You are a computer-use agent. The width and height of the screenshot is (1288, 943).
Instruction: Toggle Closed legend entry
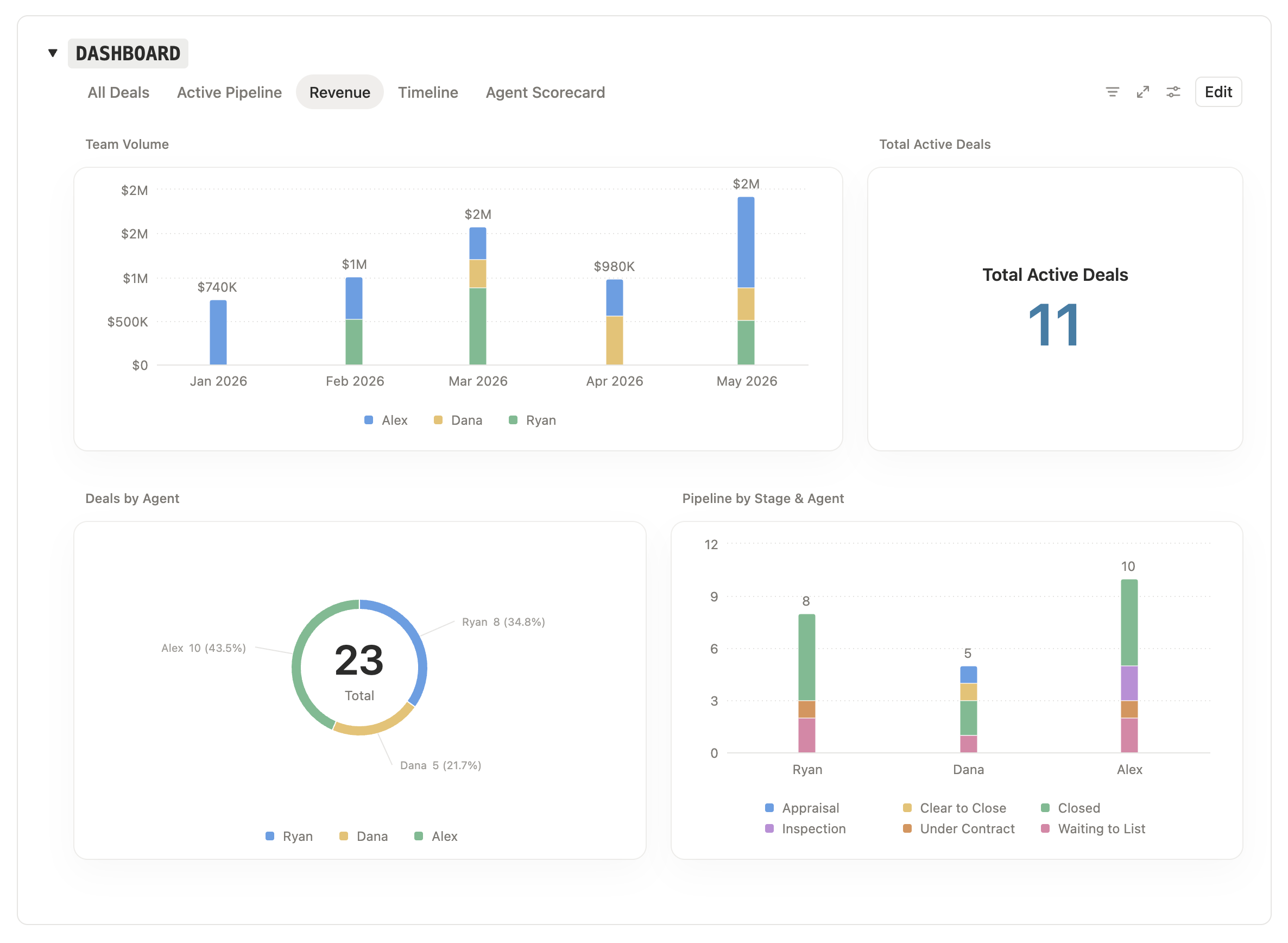1071,808
